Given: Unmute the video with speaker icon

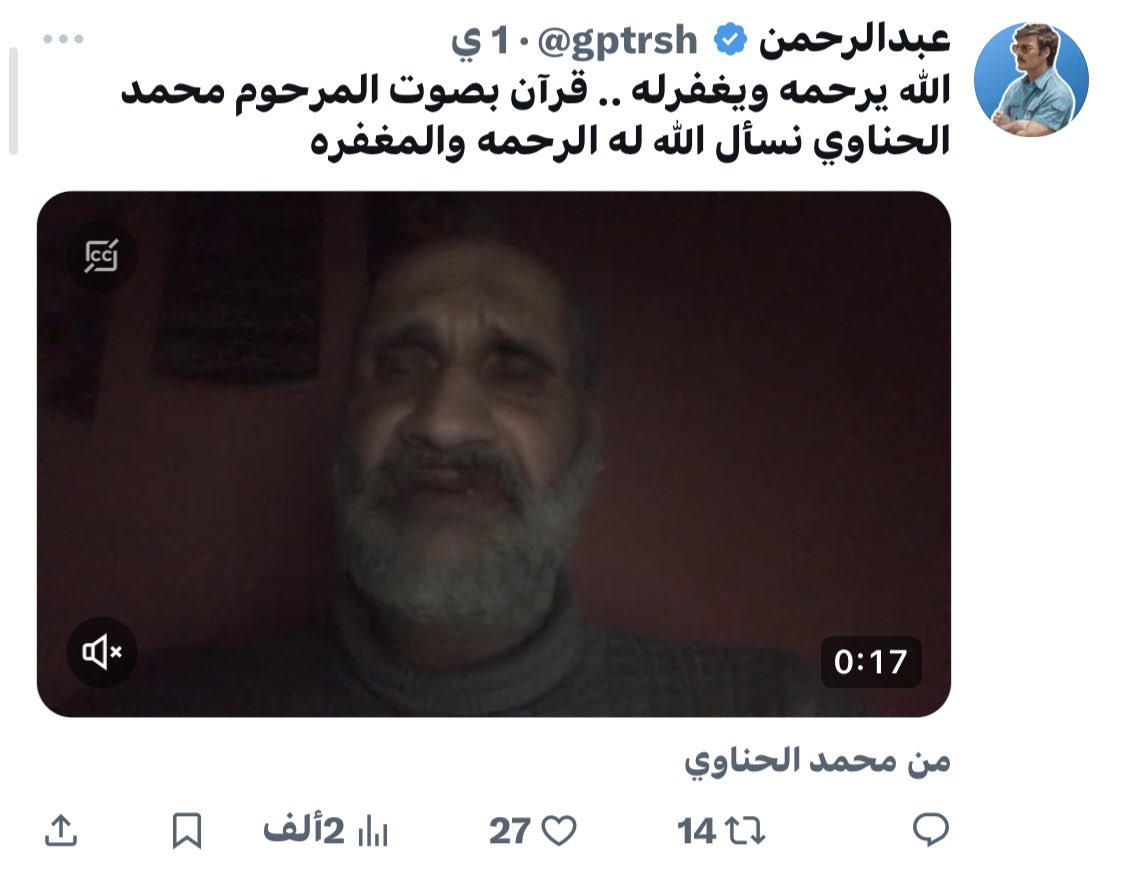Looking at the screenshot, I should (102, 652).
